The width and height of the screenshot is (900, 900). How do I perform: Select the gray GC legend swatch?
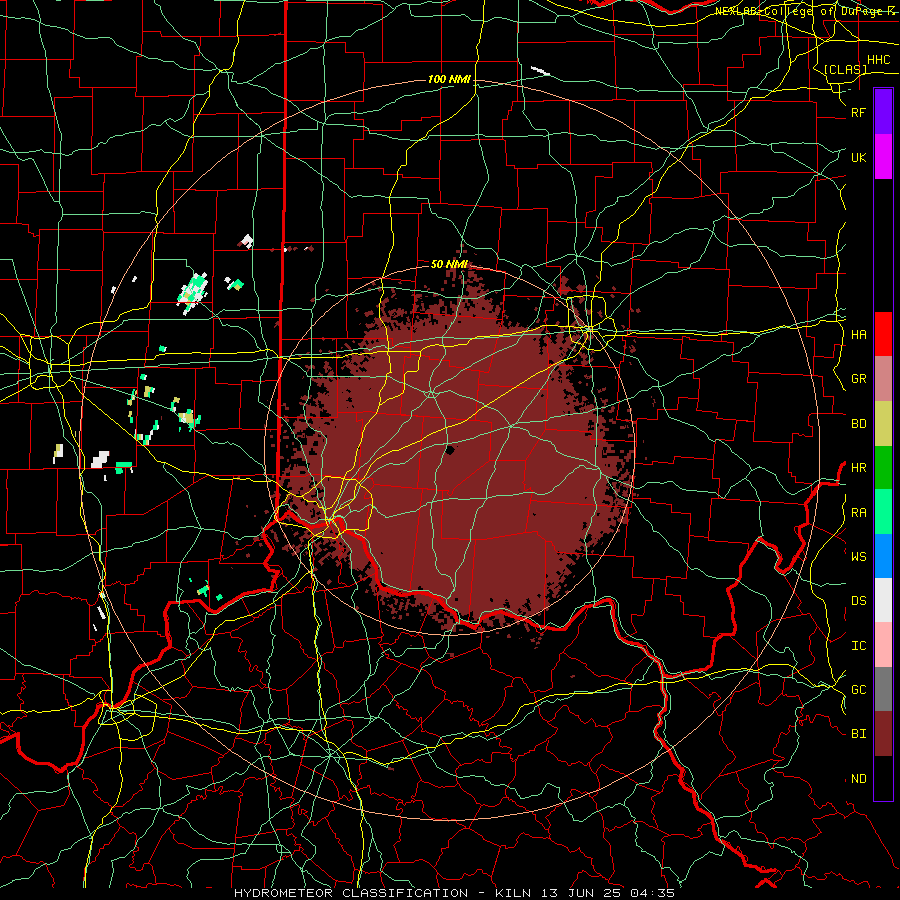883,689
